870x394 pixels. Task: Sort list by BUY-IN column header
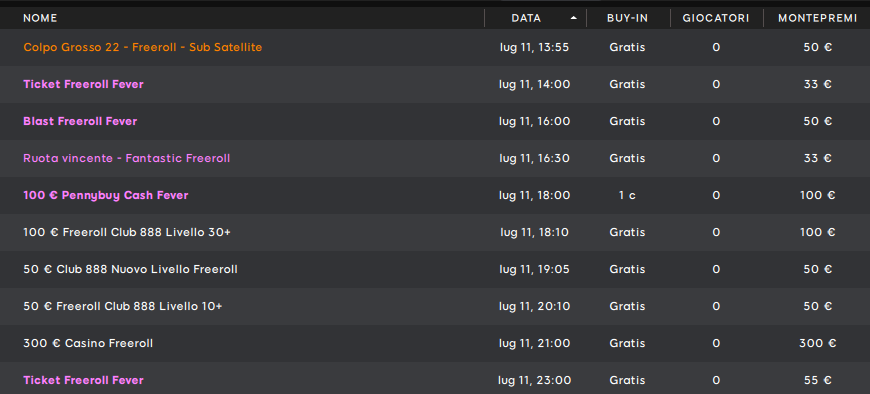tap(628, 18)
